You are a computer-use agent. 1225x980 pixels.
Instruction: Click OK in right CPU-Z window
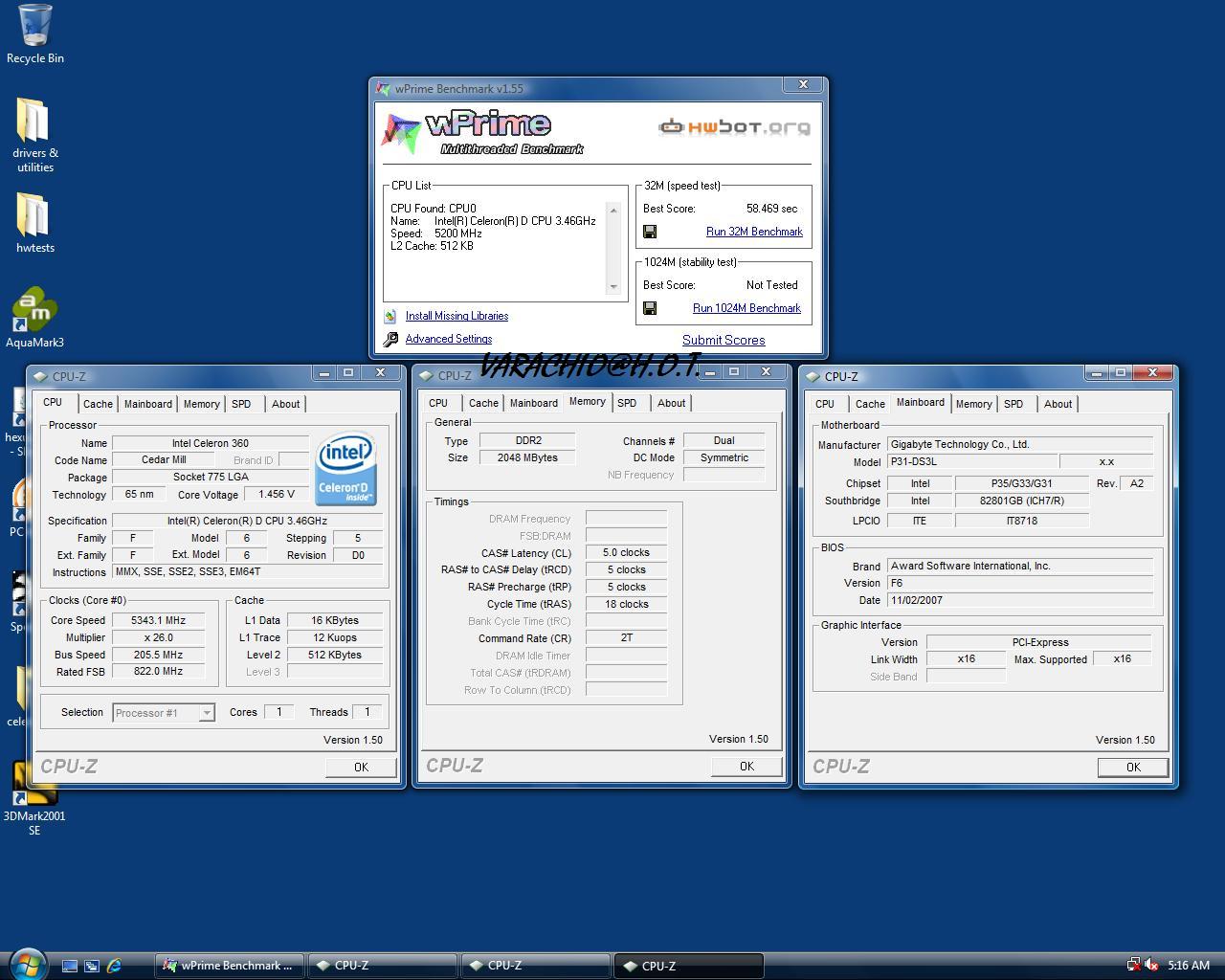pyautogui.click(x=1133, y=767)
